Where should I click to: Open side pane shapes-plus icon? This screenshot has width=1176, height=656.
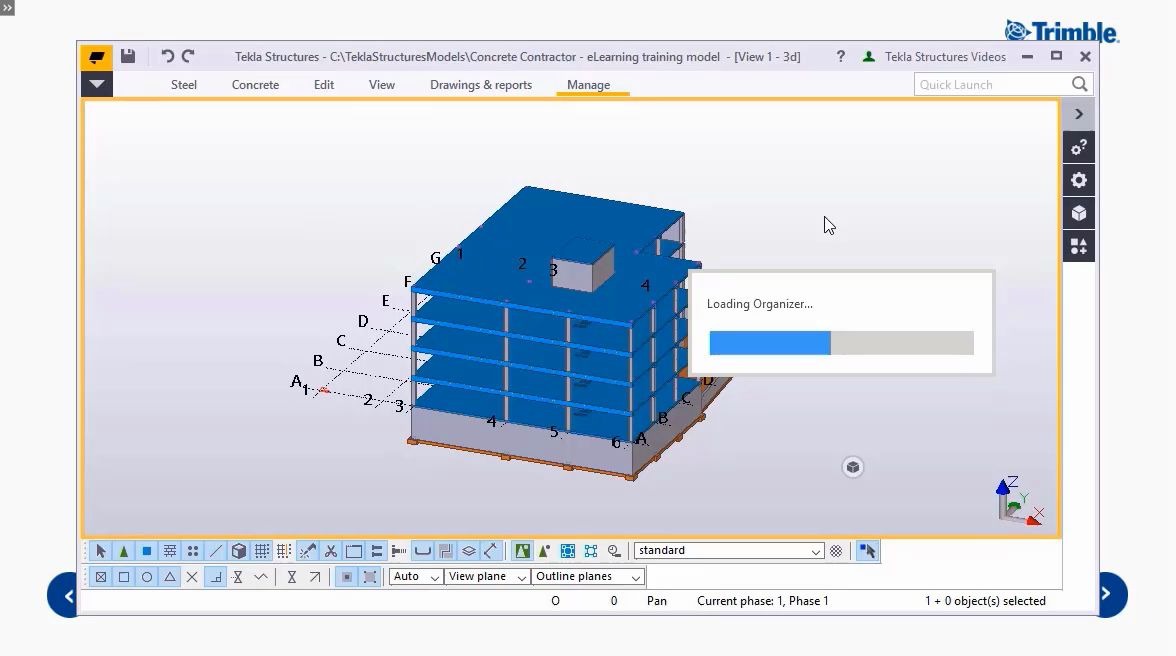pyautogui.click(x=1078, y=247)
